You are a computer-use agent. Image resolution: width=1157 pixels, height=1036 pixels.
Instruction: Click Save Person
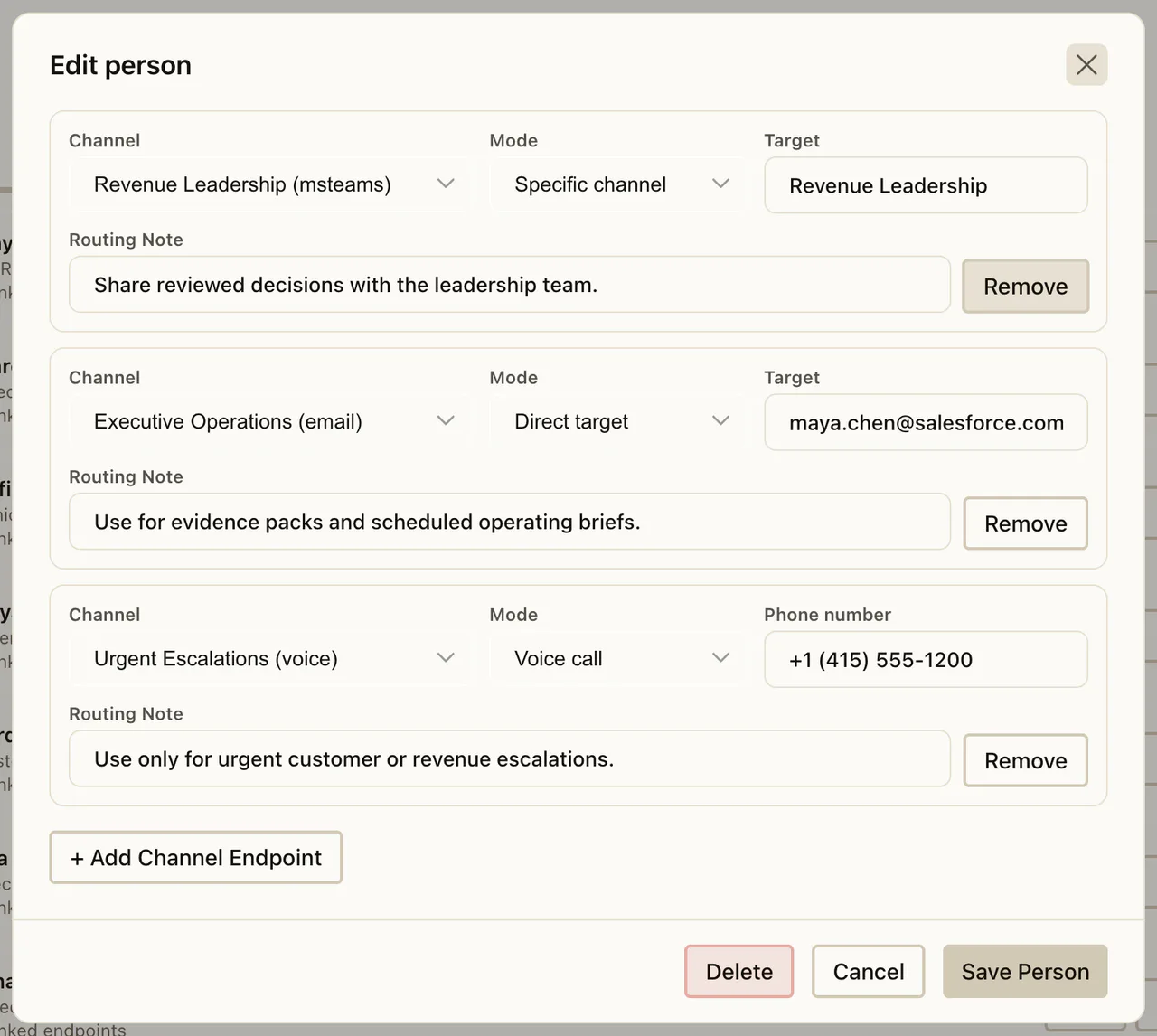(x=1025, y=972)
